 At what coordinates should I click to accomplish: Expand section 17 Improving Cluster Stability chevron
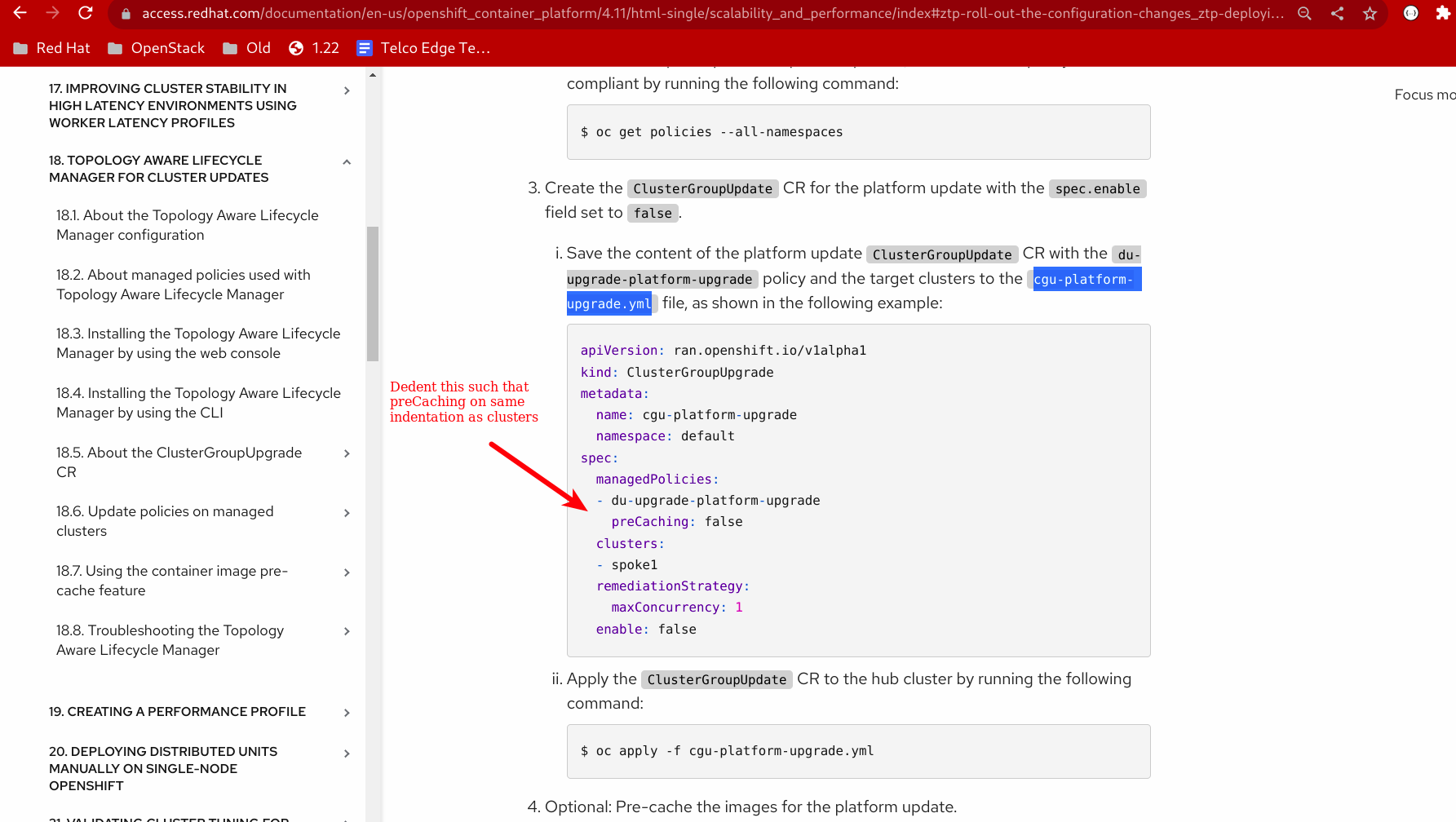pos(347,91)
